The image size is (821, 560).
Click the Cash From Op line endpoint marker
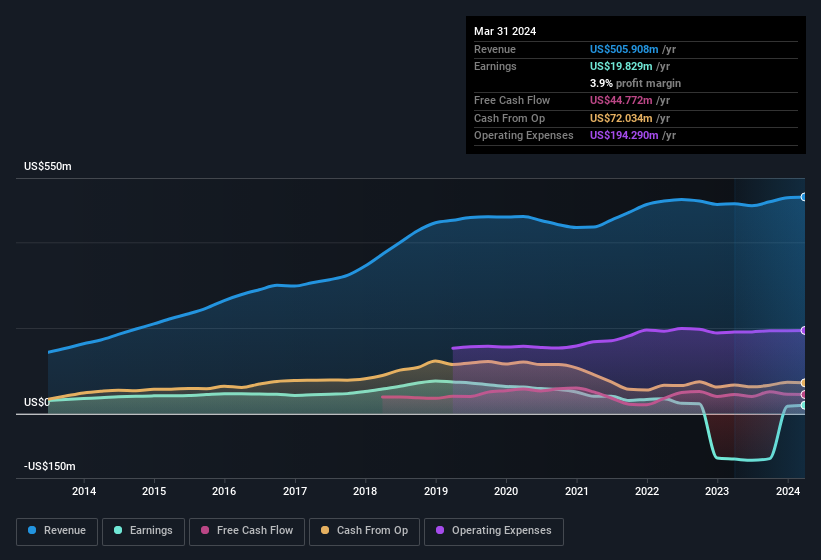click(x=803, y=383)
